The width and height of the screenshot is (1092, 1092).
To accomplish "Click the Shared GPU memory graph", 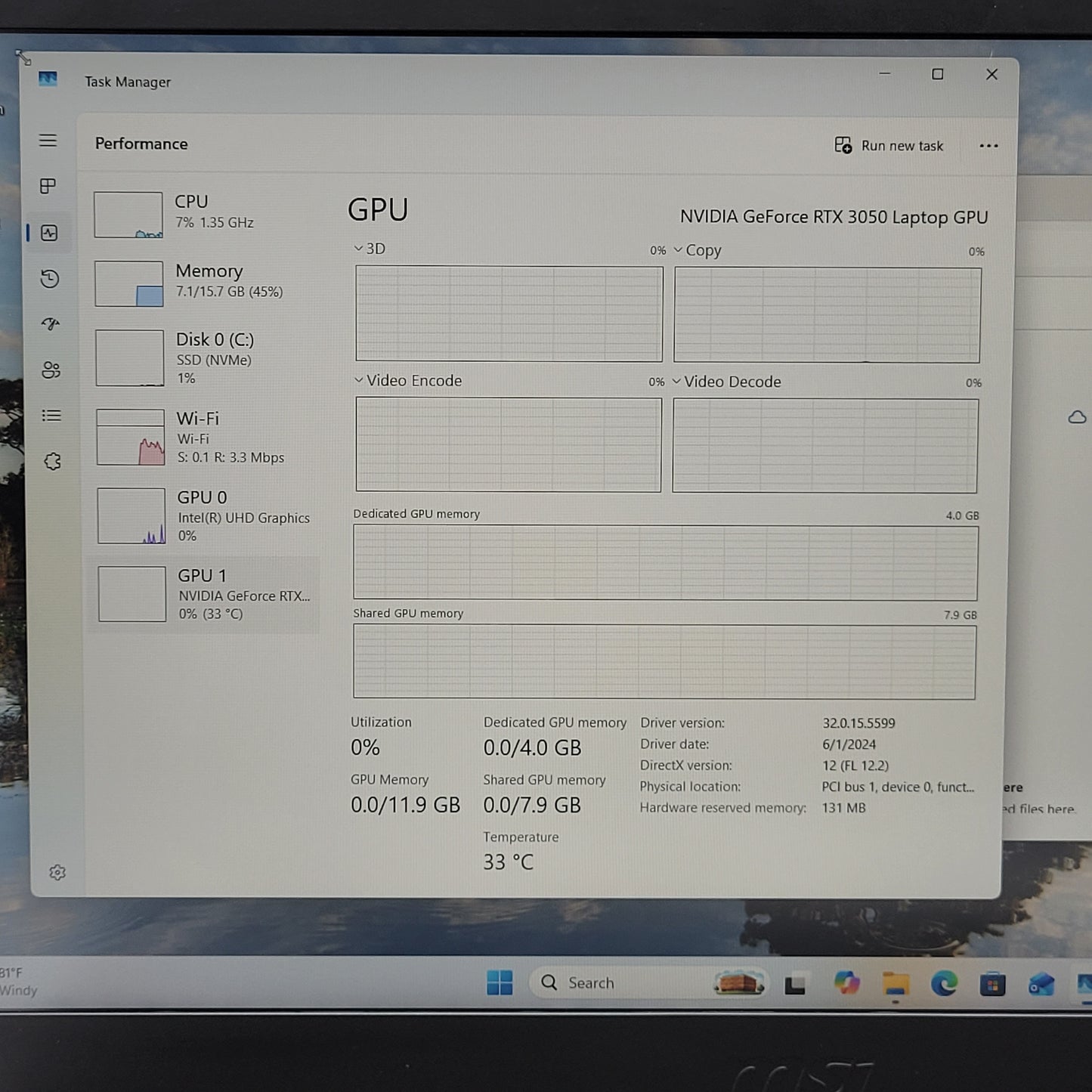I will point(664,661).
